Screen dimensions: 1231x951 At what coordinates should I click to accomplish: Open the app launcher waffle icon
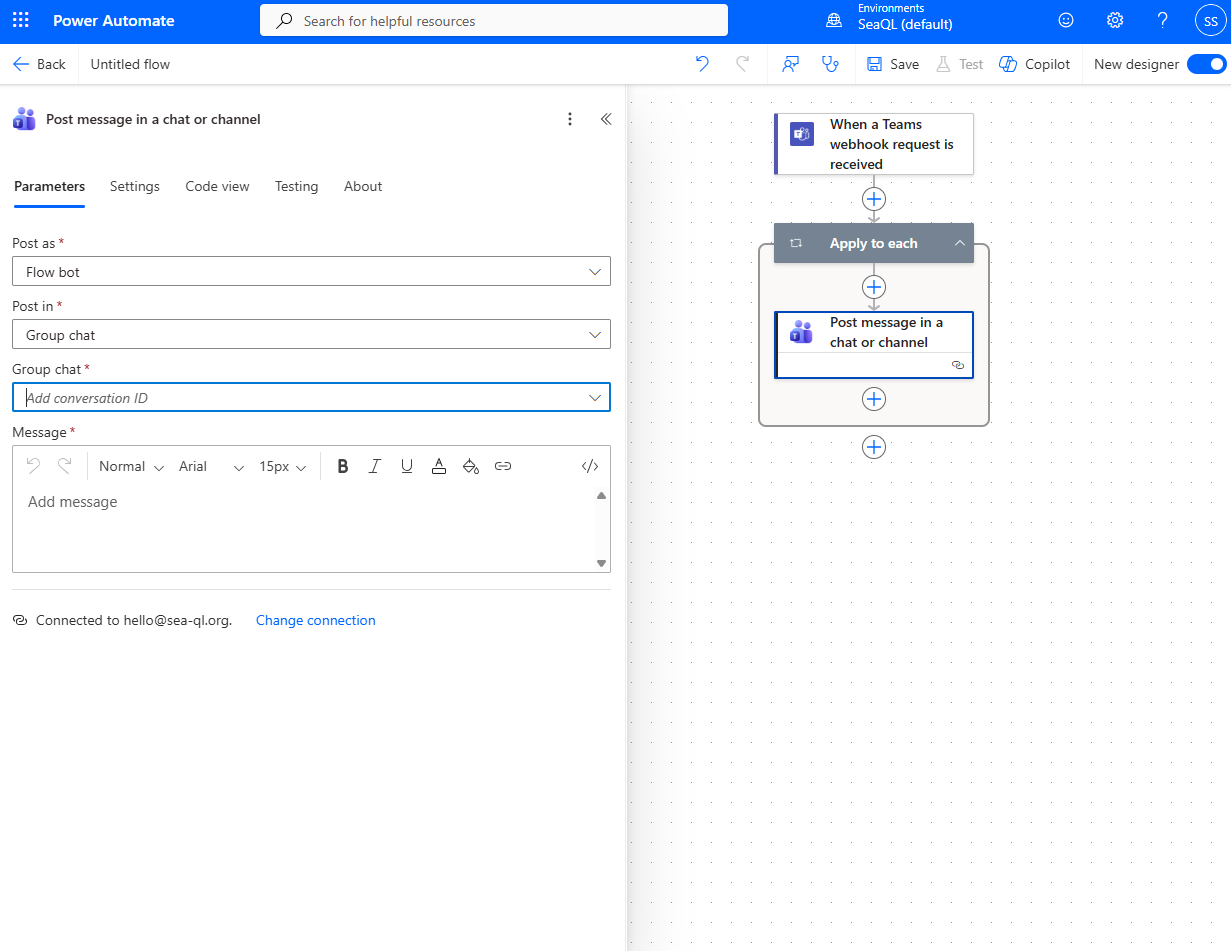point(21,21)
